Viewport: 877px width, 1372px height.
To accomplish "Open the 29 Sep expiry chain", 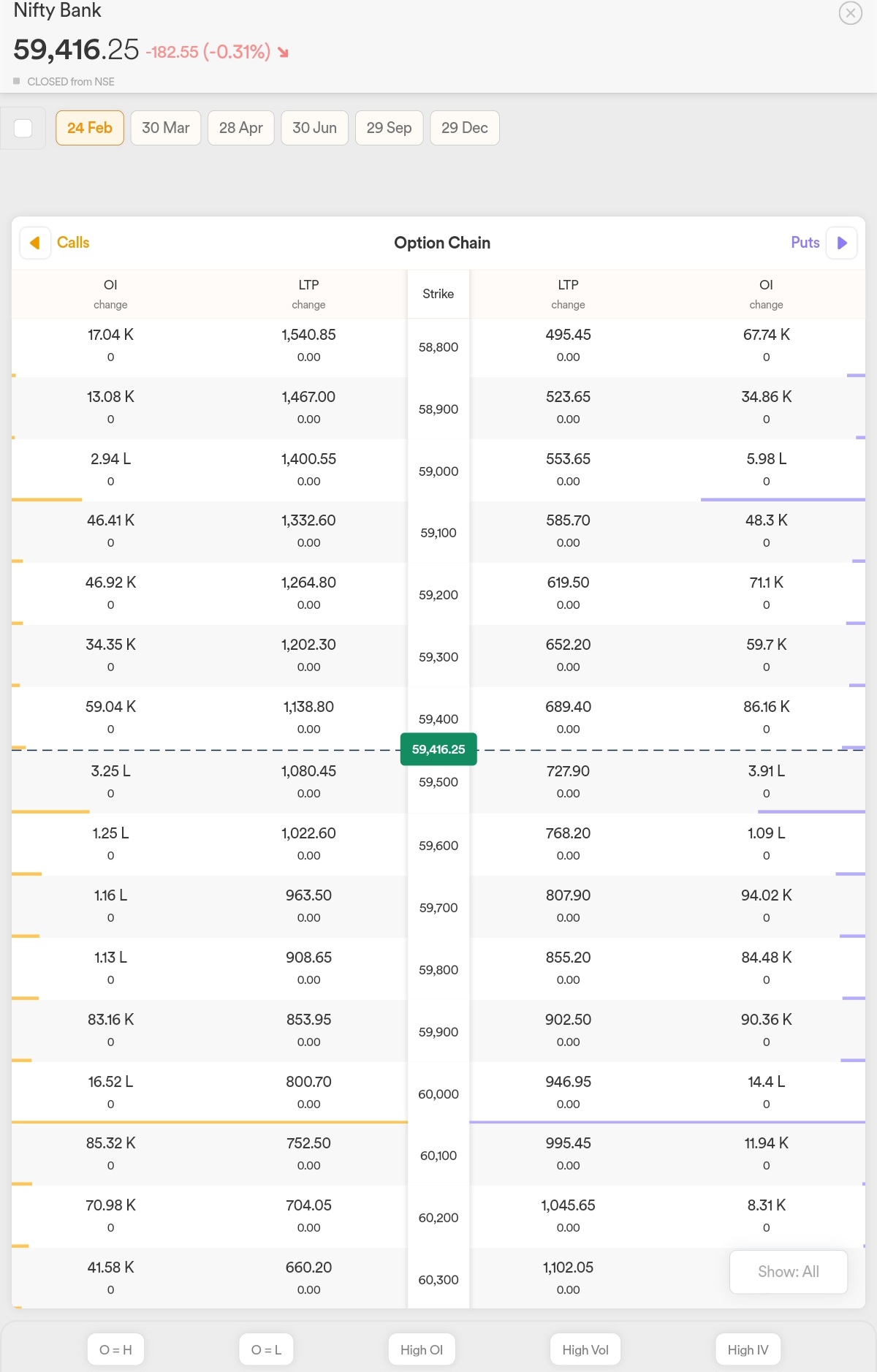I will pyautogui.click(x=389, y=128).
